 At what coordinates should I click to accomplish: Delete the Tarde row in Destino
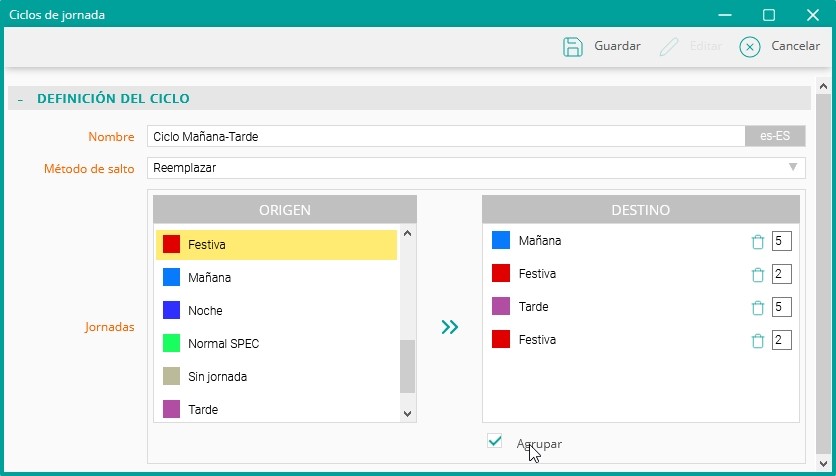[x=758, y=308]
